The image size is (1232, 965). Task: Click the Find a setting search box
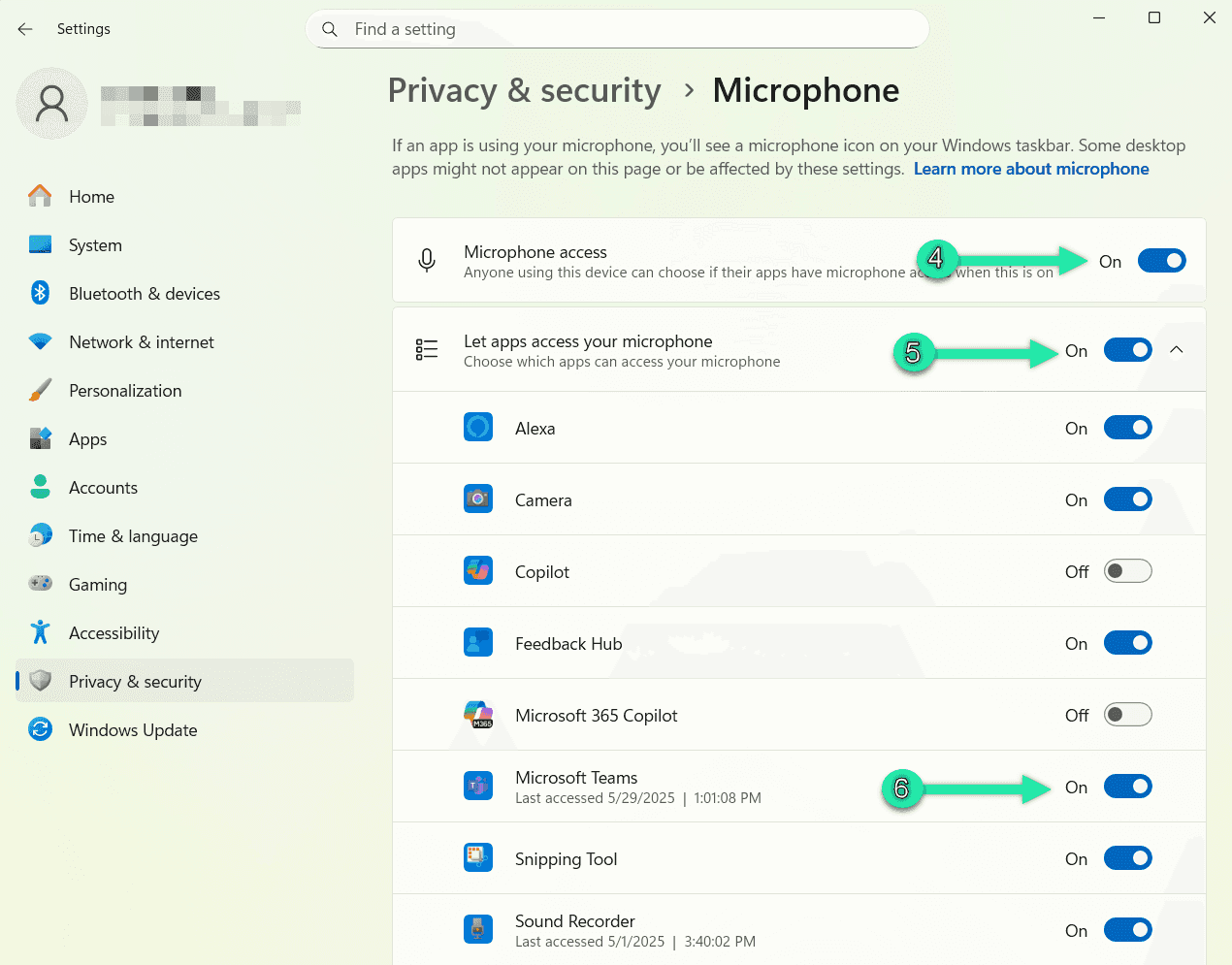(x=618, y=29)
